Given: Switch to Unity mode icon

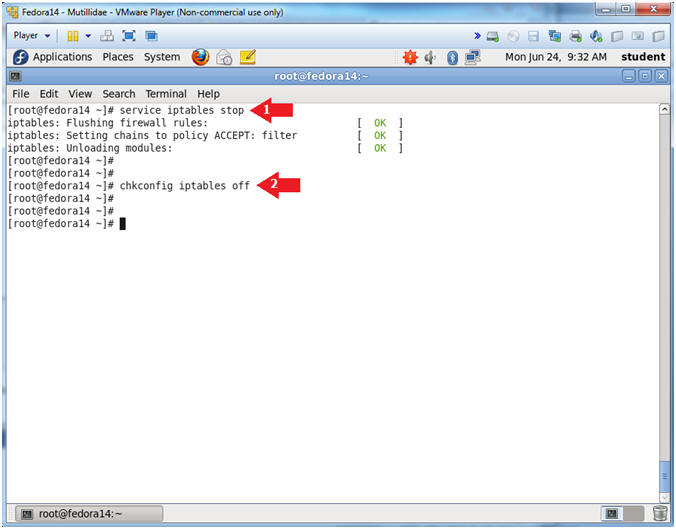Looking at the screenshot, I should (151, 36).
